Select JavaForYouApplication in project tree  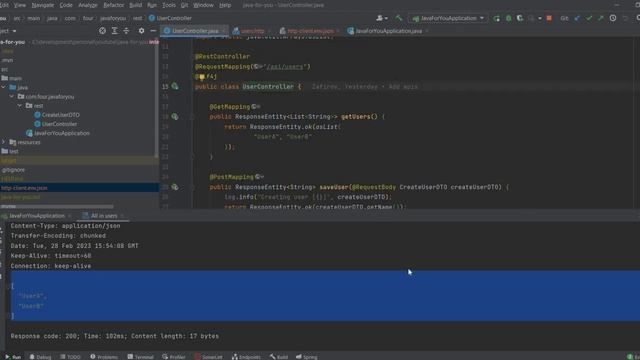pyautogui.click(x=62, y=133)
